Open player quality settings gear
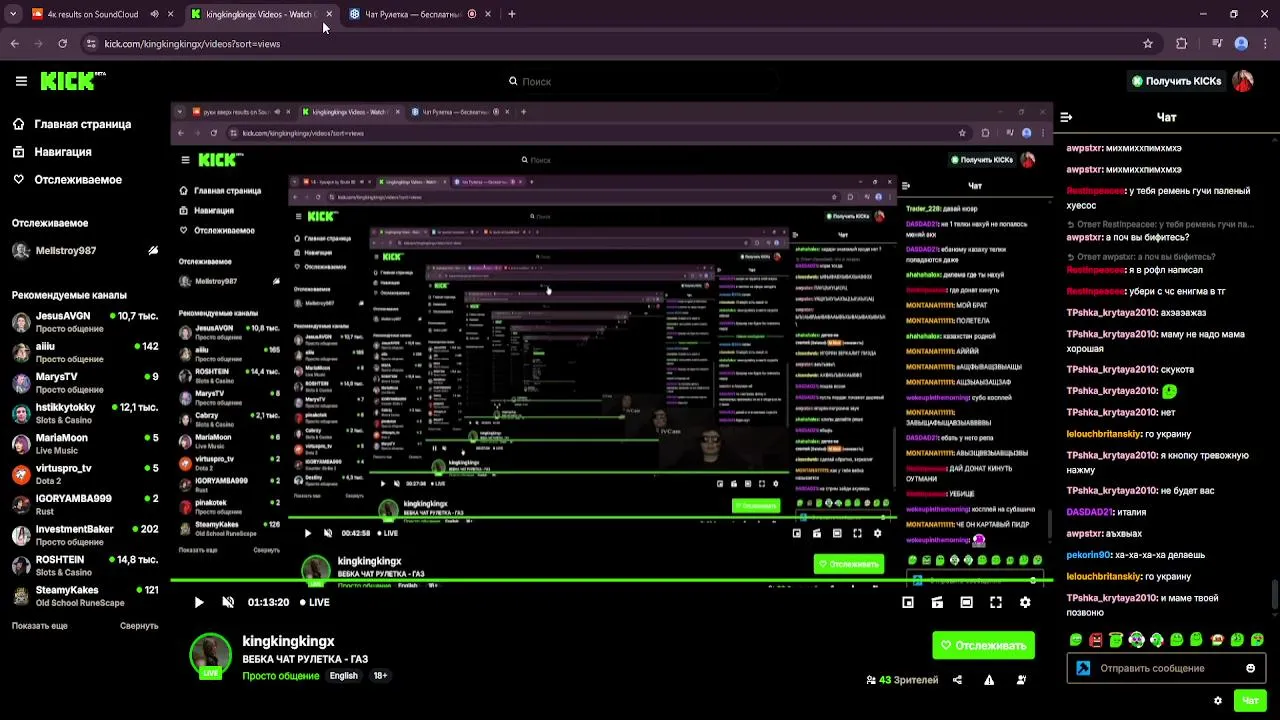This screenshot has height=720, width=1280. (x=1025, y=602)
